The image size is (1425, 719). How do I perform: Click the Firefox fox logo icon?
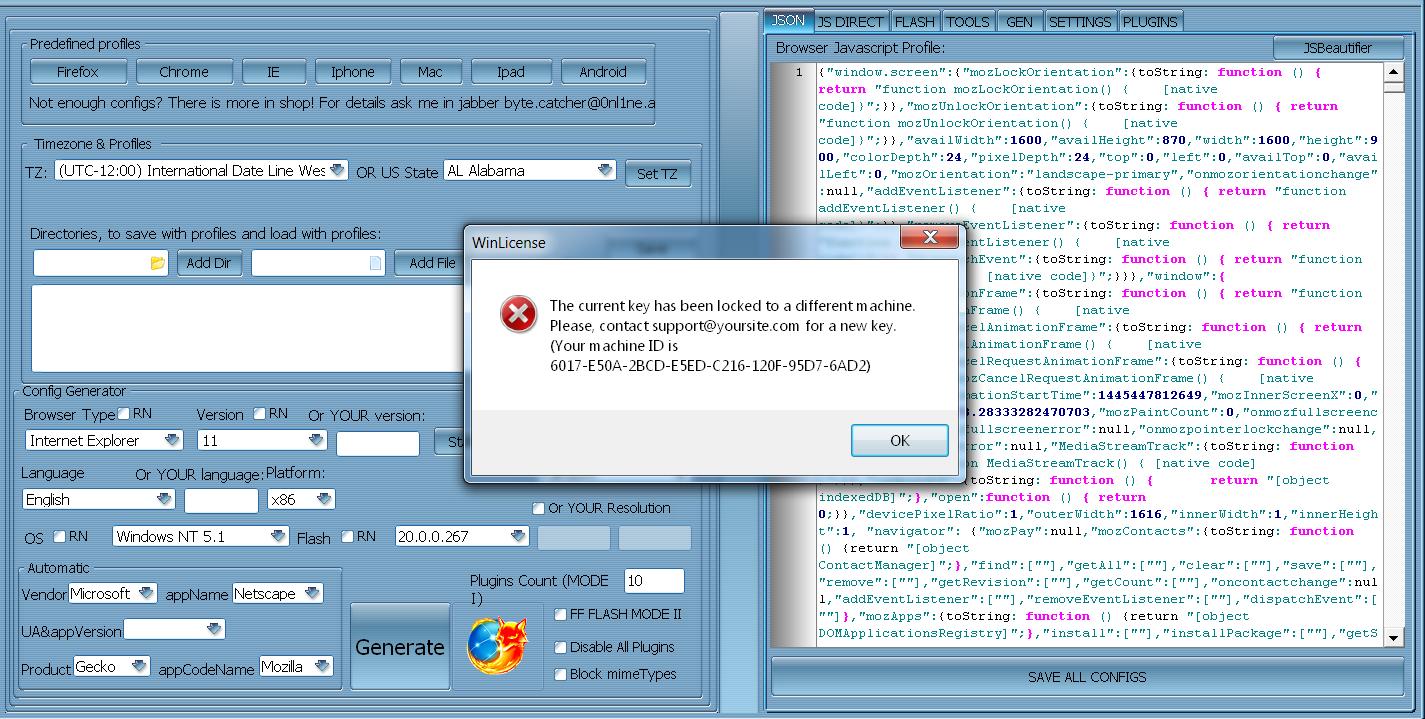point(498,646)
